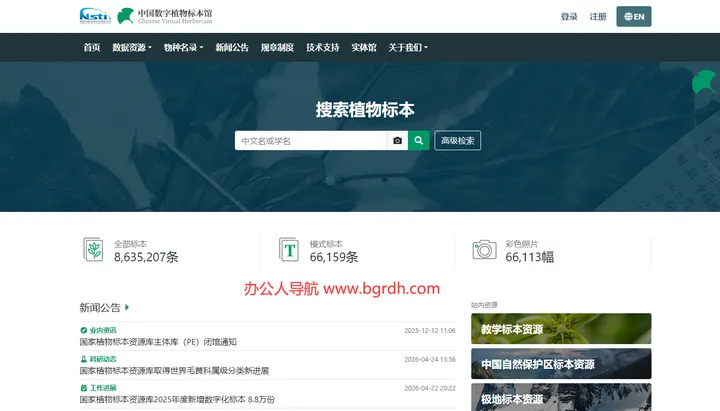Screen dimensions: 720x411
Task: Click the Chinese Virtual Herbarium ginkgo logo
Action: point(125,16)
